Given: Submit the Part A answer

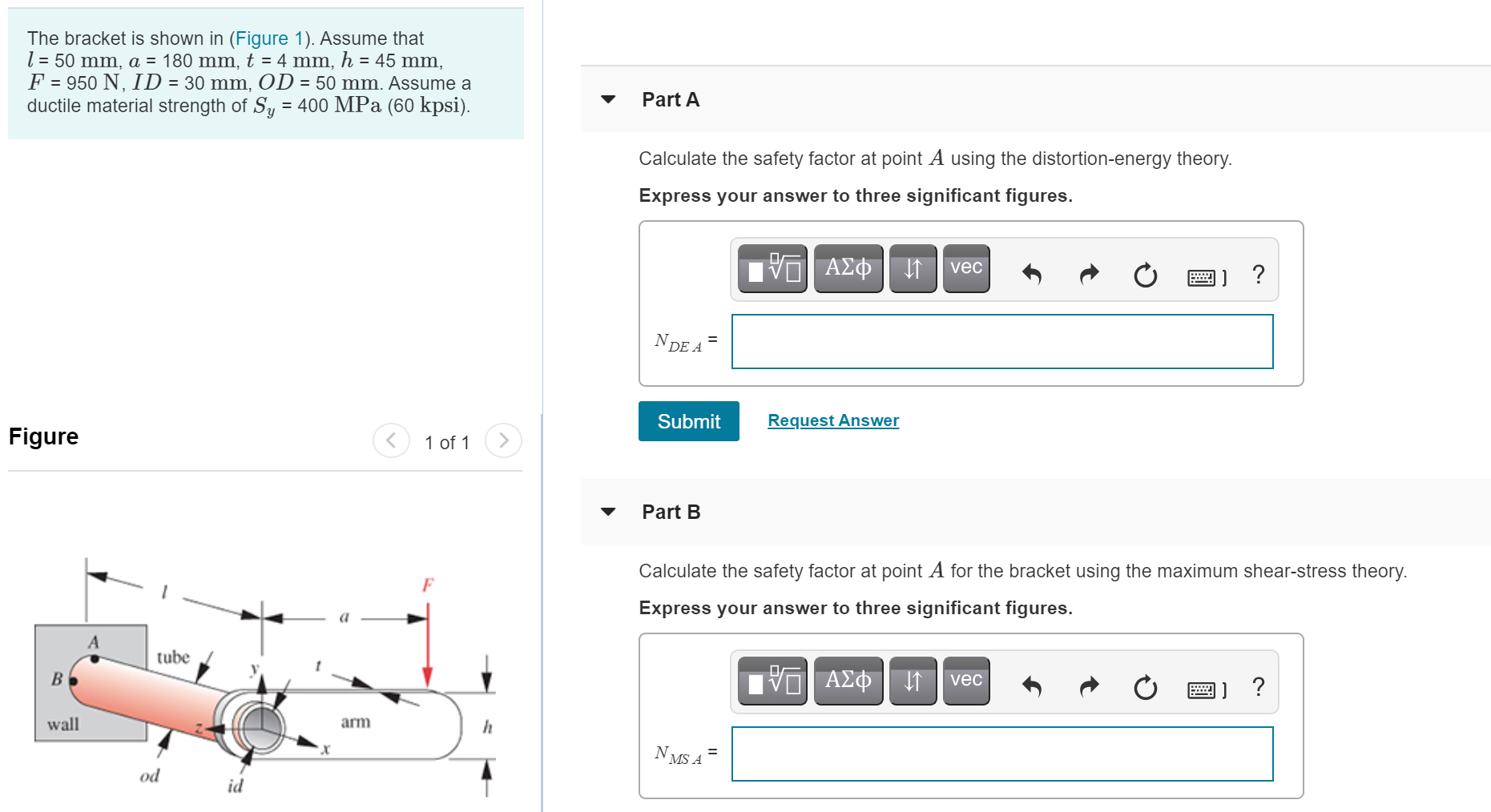Looking at the screenshot, I should (688, 421).
